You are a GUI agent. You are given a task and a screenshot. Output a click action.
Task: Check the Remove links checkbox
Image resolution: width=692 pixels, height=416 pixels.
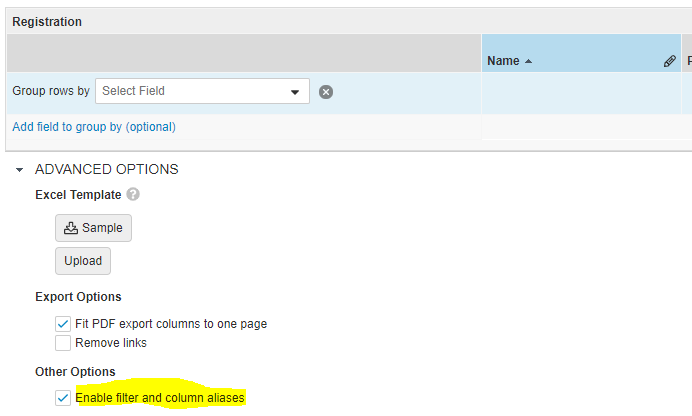tap(63, 343)
